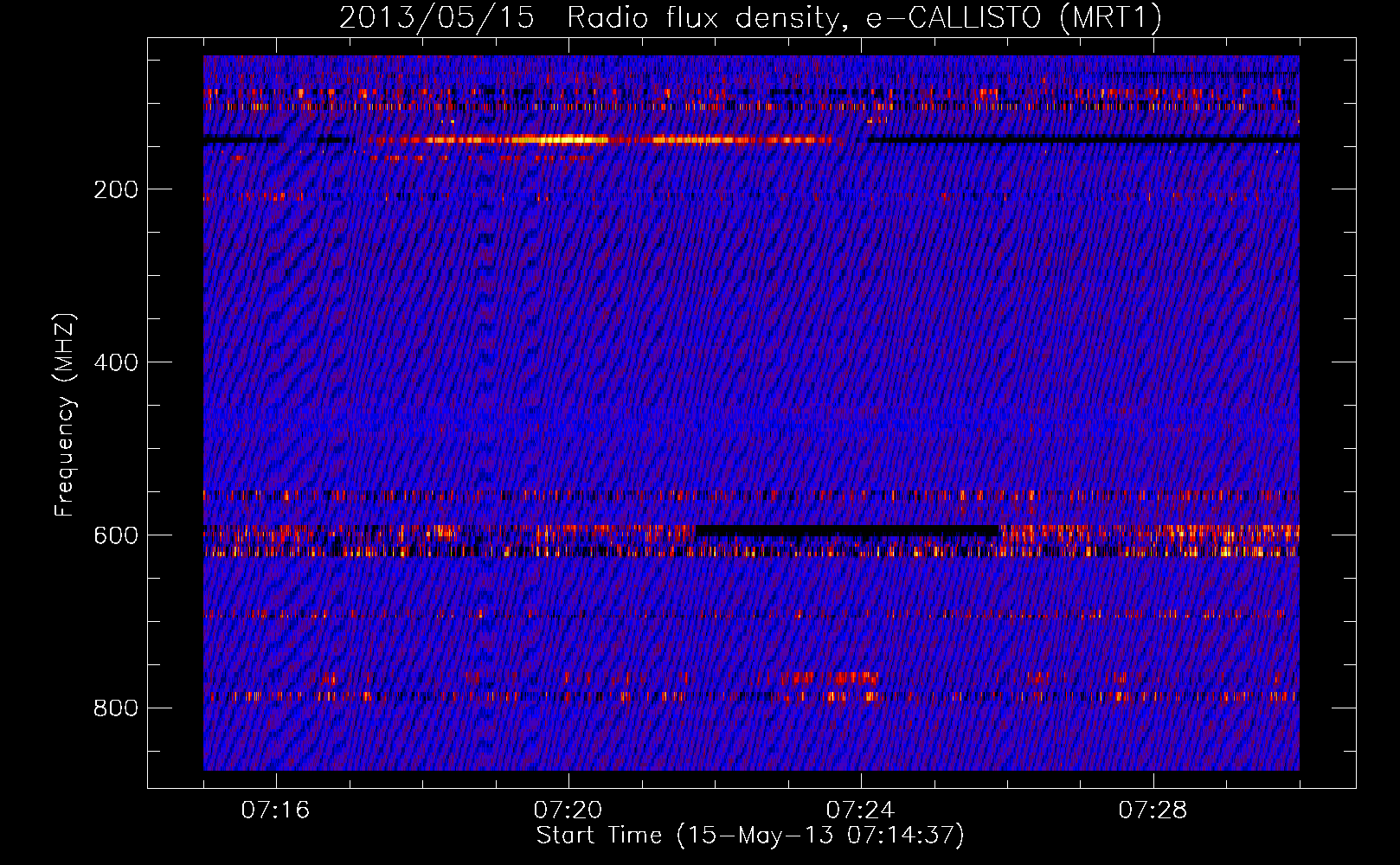Image resolution: width=1400 pixels, height=865 pixels.
Task: Click the 07:20 time tick label
Action: tap(568, 810)
